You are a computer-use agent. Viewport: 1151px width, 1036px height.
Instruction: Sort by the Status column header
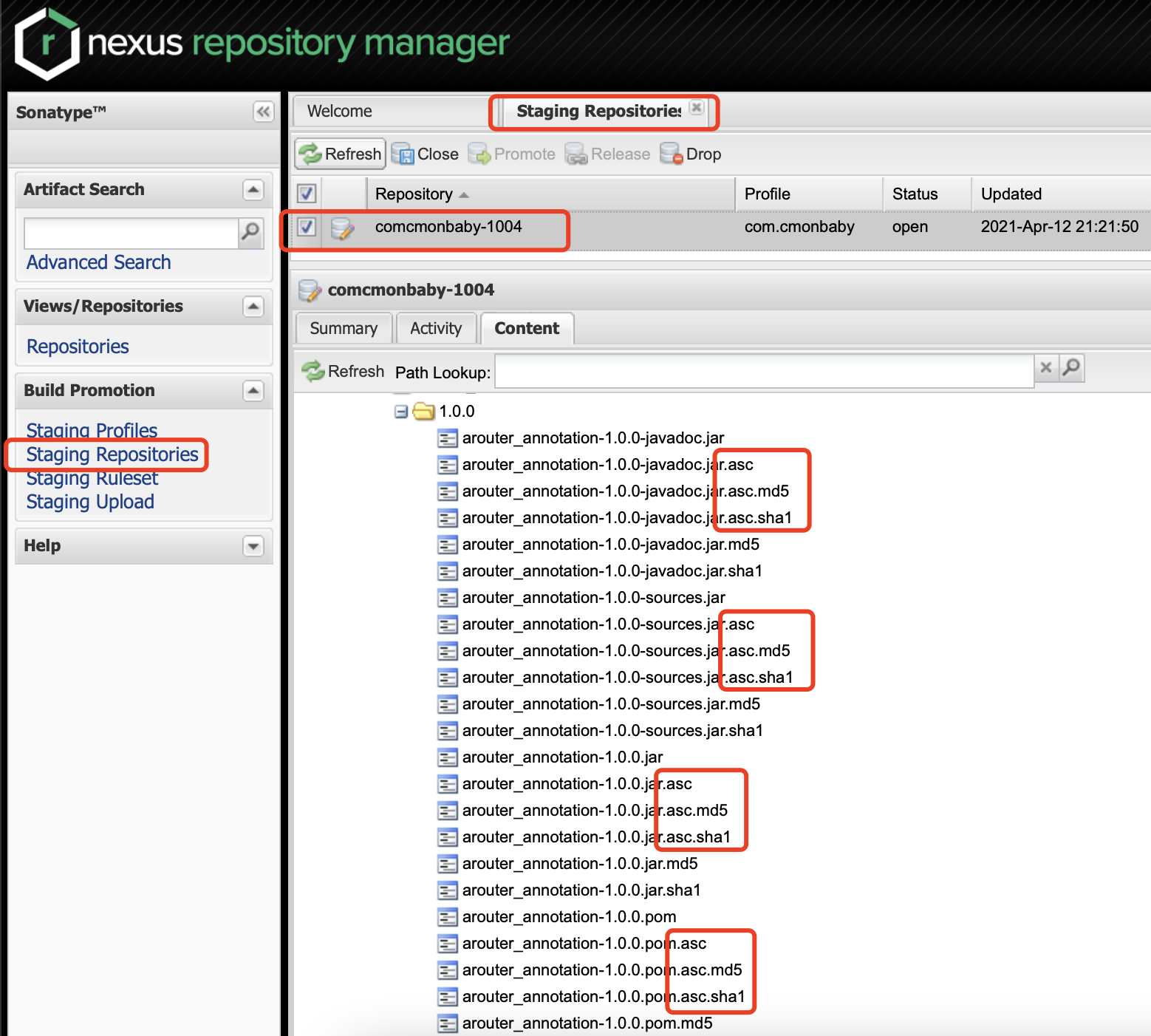927,194
